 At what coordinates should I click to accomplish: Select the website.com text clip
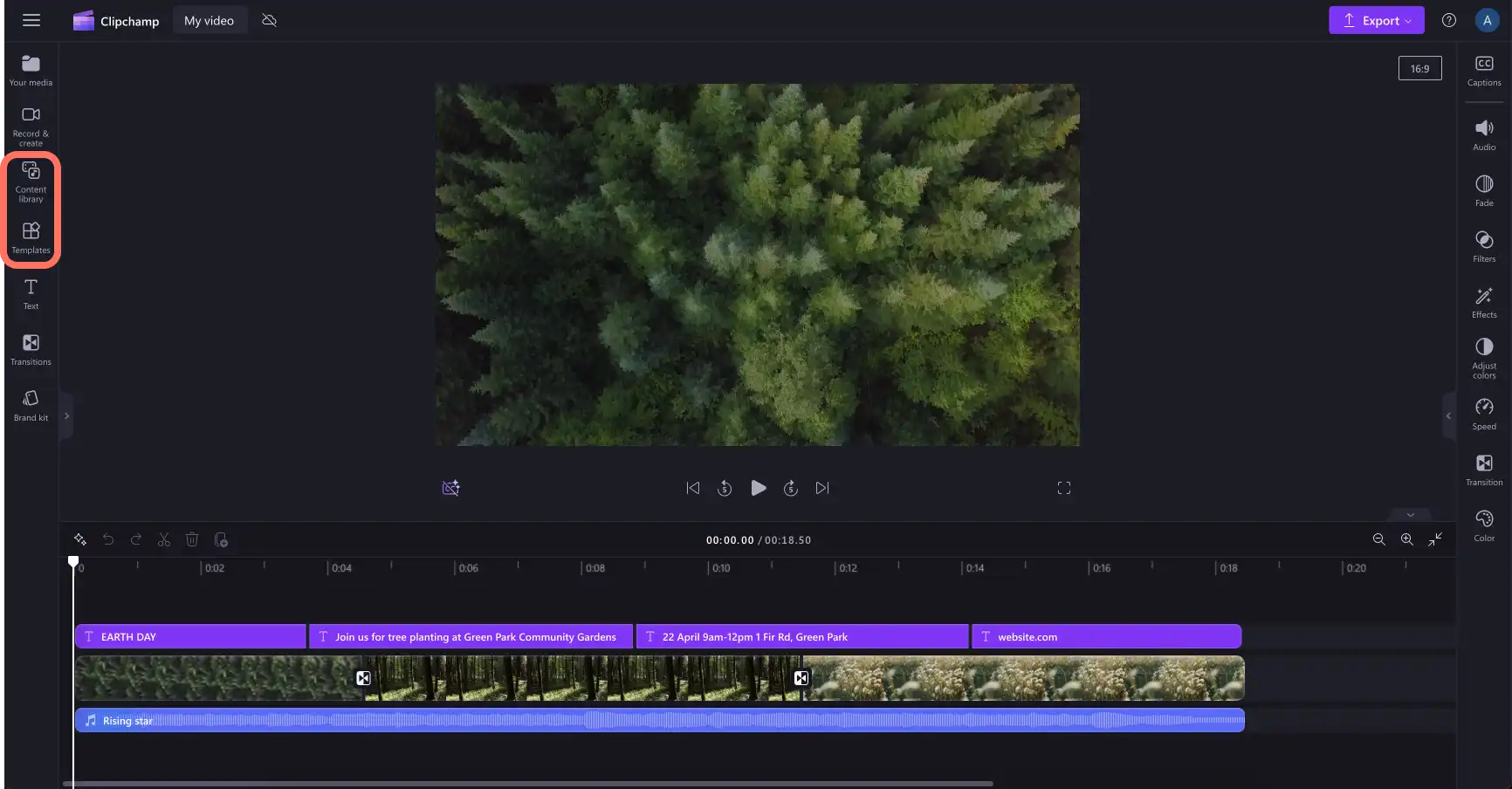click(x=1106, y=636)
